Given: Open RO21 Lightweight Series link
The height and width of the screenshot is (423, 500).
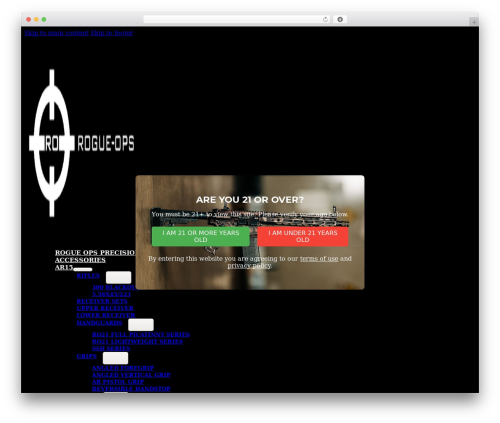Looking at the screenshot, I should 137,342.
